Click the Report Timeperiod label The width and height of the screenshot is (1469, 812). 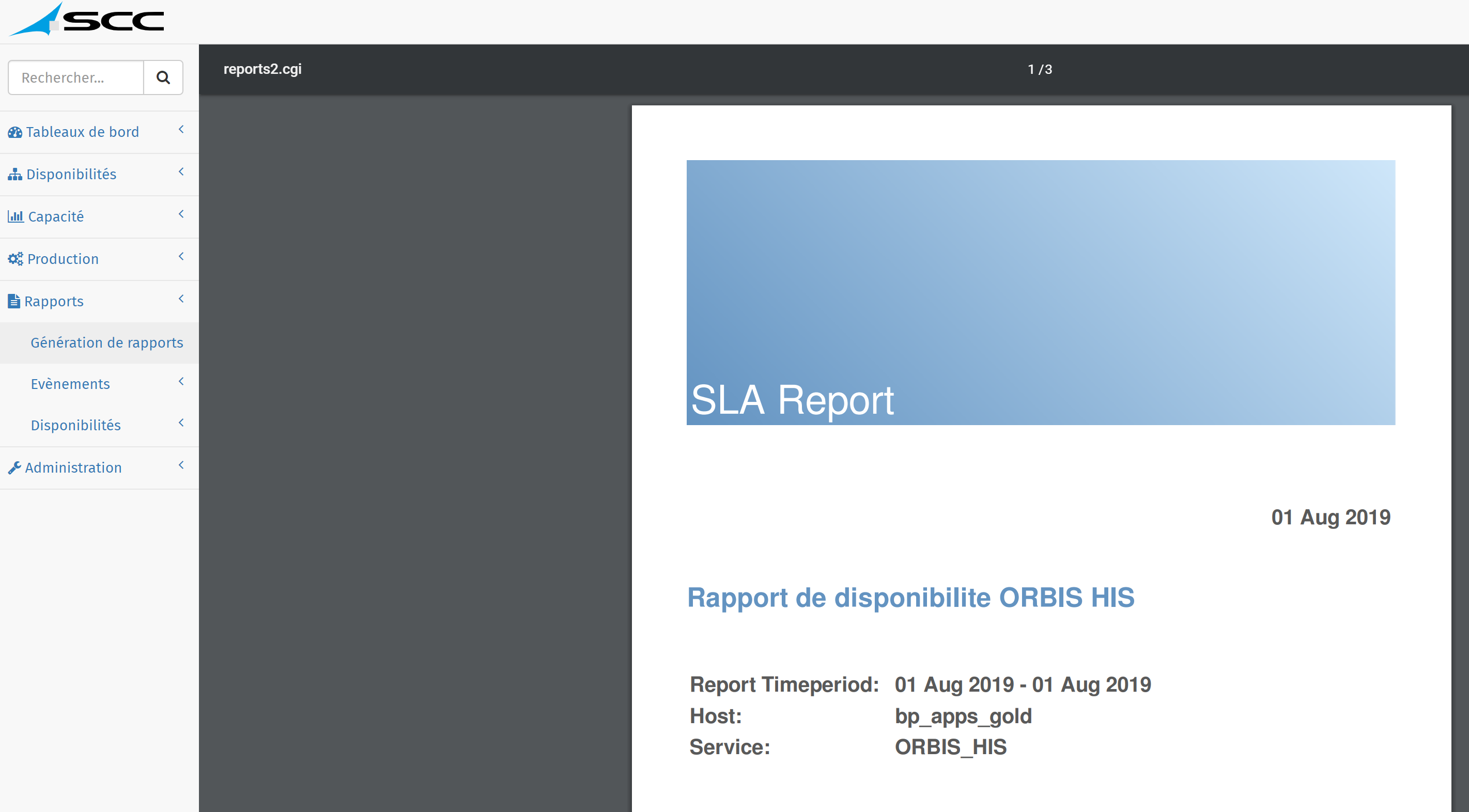click(x=785, y=685)
